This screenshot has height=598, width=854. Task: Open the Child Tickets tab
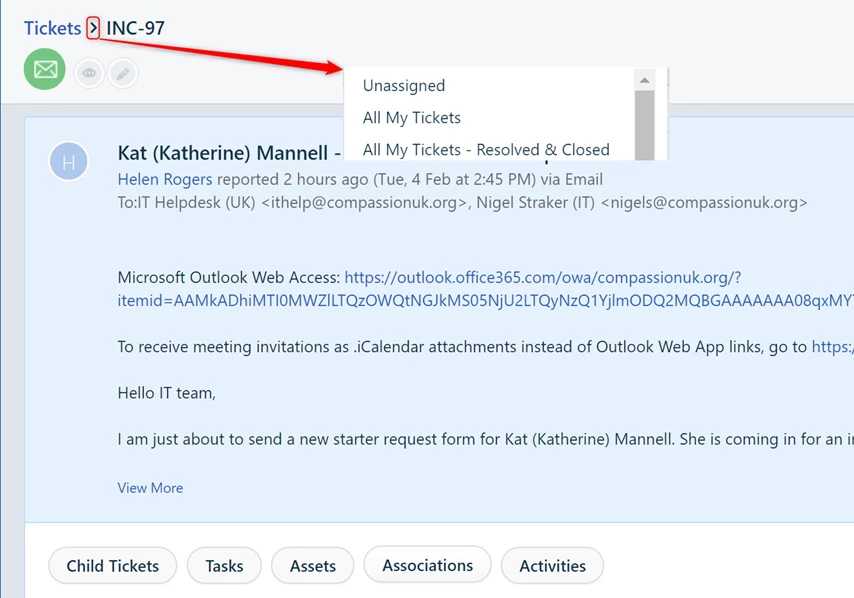(x=113, y=566)
